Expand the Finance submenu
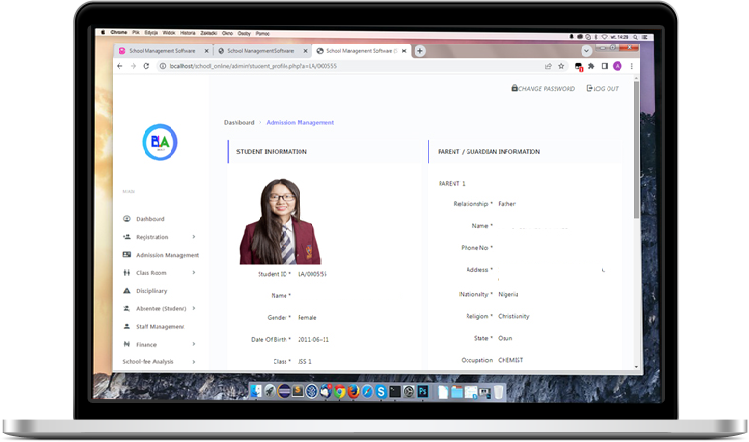 click(x=193, y=344)
